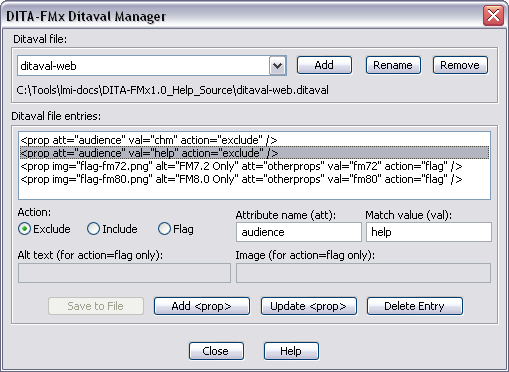
Task: Select the flag-fm80.png prop entry
Action: (255, 179)
